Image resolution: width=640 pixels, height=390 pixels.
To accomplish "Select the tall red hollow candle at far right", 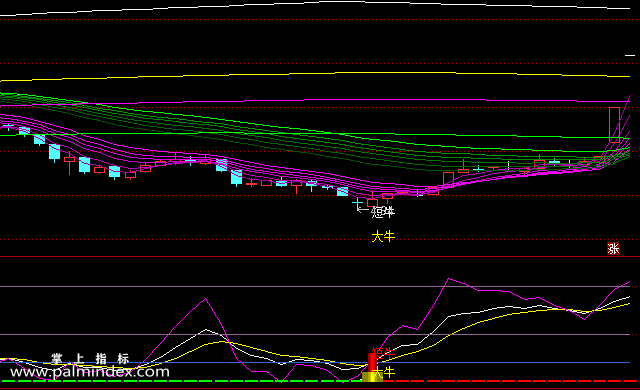I will click(x=614, y=124).
